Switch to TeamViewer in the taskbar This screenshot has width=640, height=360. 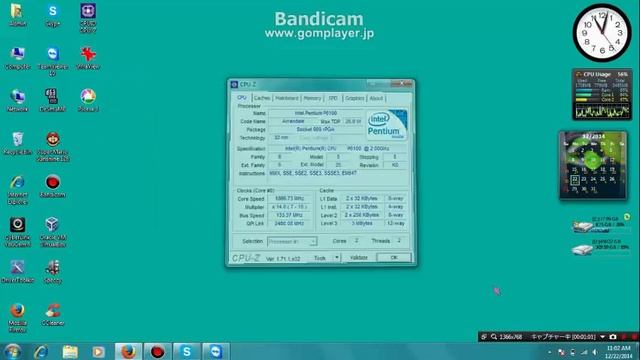pyautogui.click(x=216, y=351)
